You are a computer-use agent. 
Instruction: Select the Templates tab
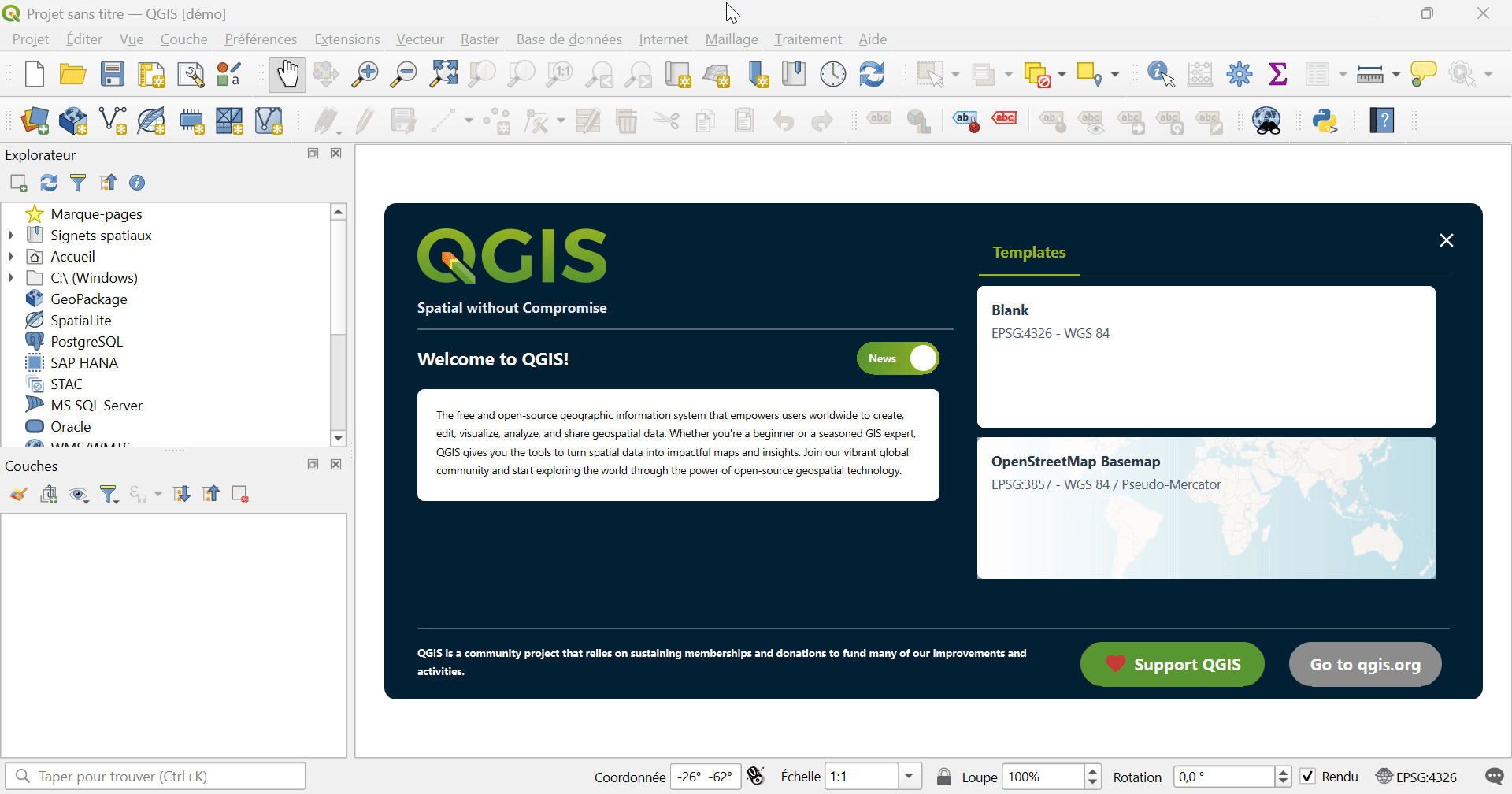pos(1029,253)
